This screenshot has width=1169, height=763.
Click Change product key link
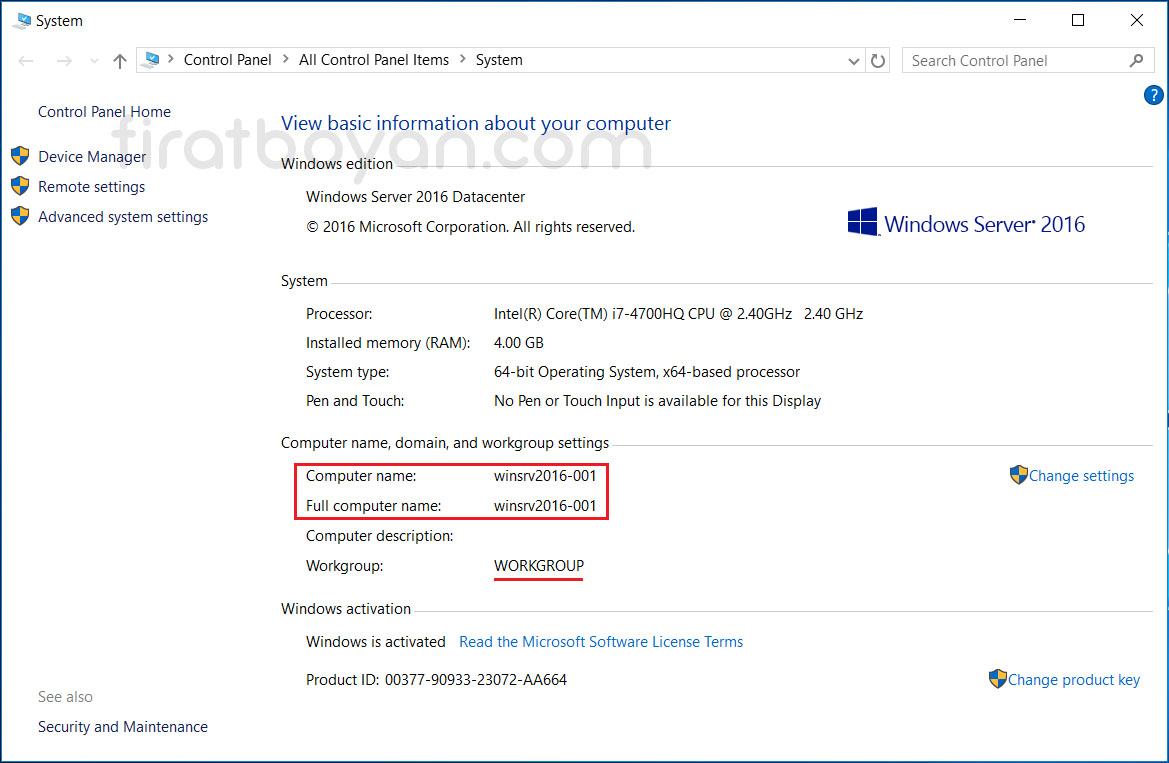[x=1074, y=679]
